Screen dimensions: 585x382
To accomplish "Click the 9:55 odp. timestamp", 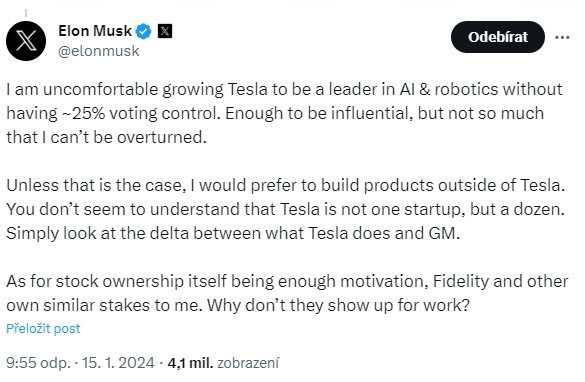I will point(38,363).
